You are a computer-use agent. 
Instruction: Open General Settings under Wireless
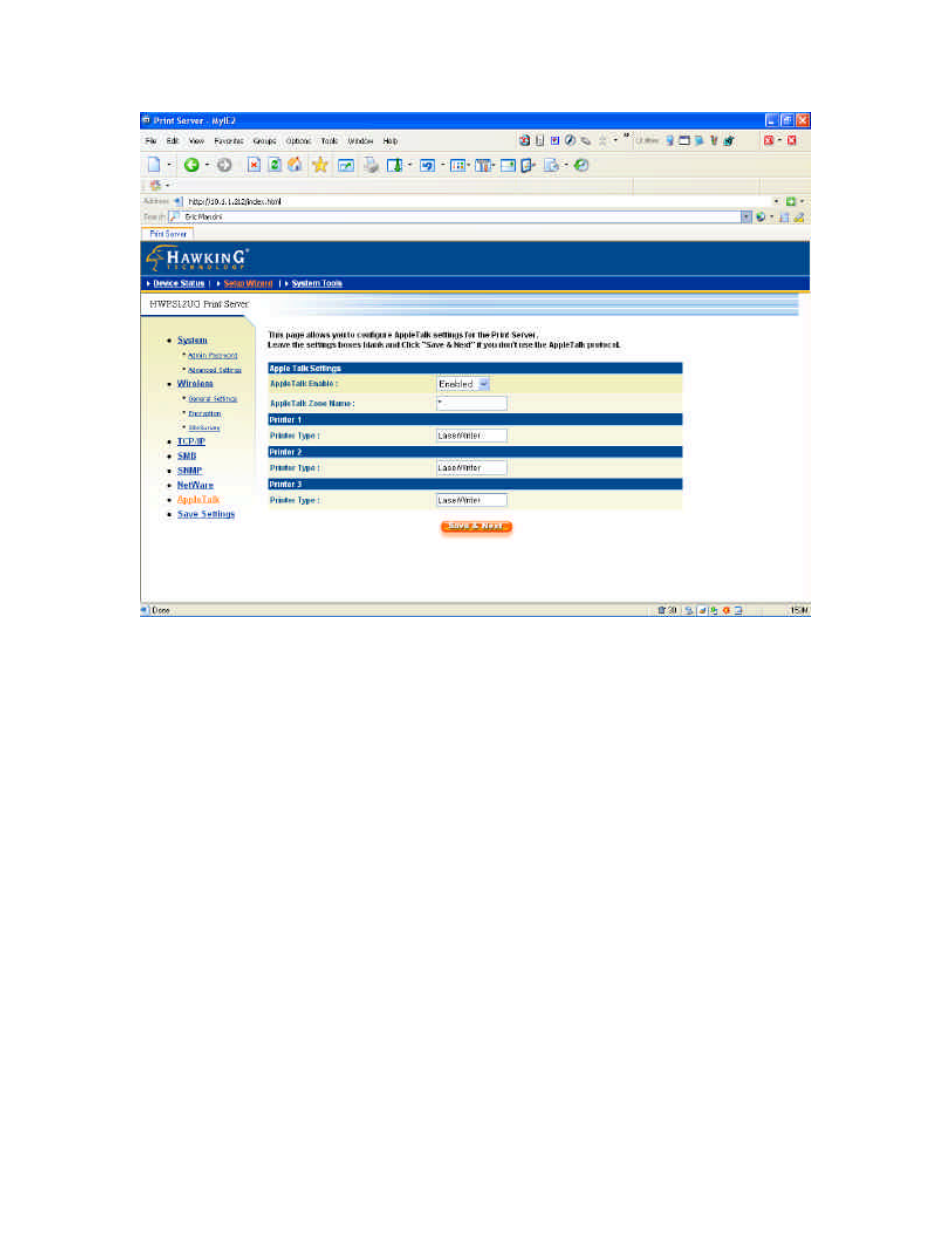coord(213,398)
